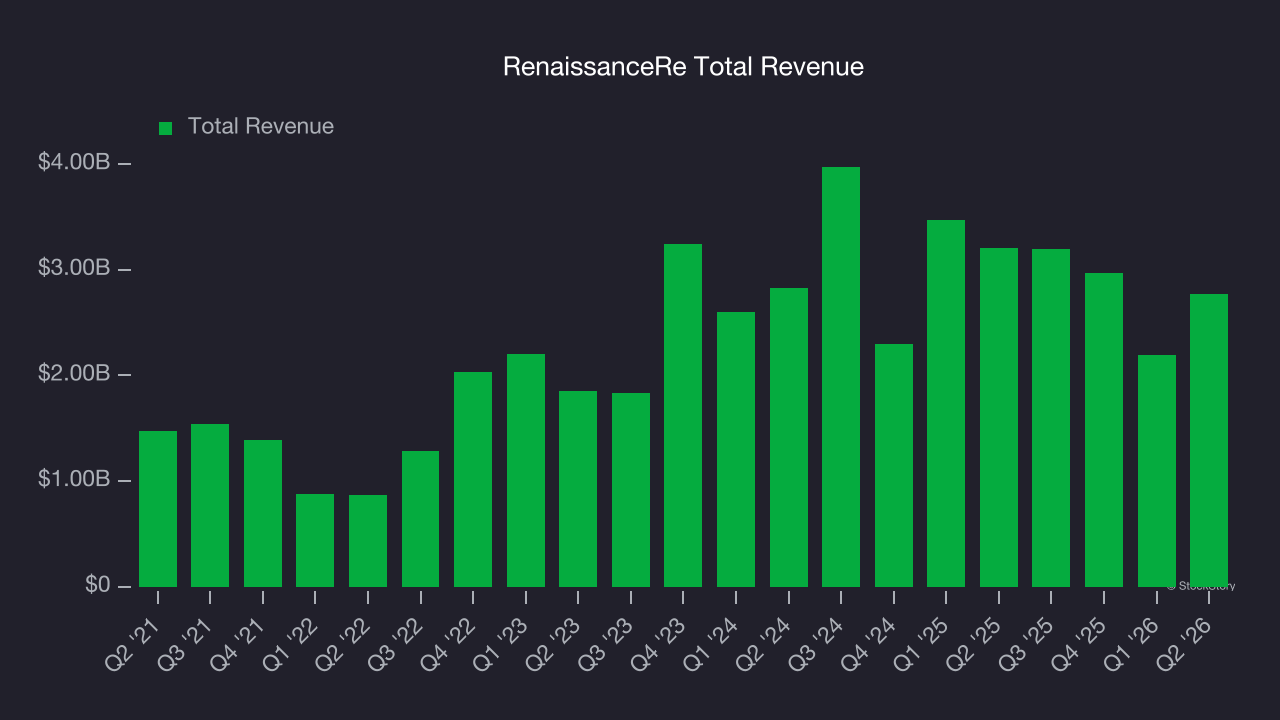The width and height of the screenshot is (1280, 720).
Task: Click the $3.00B y-axis label
Action: tap(74, 269)
